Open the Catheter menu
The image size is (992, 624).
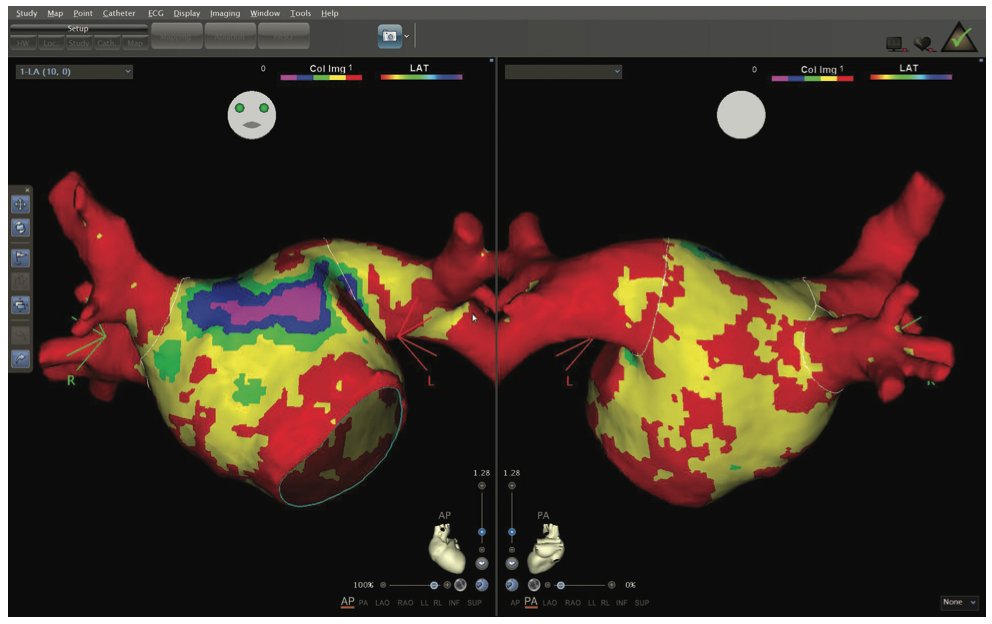[x=119, y=13]
